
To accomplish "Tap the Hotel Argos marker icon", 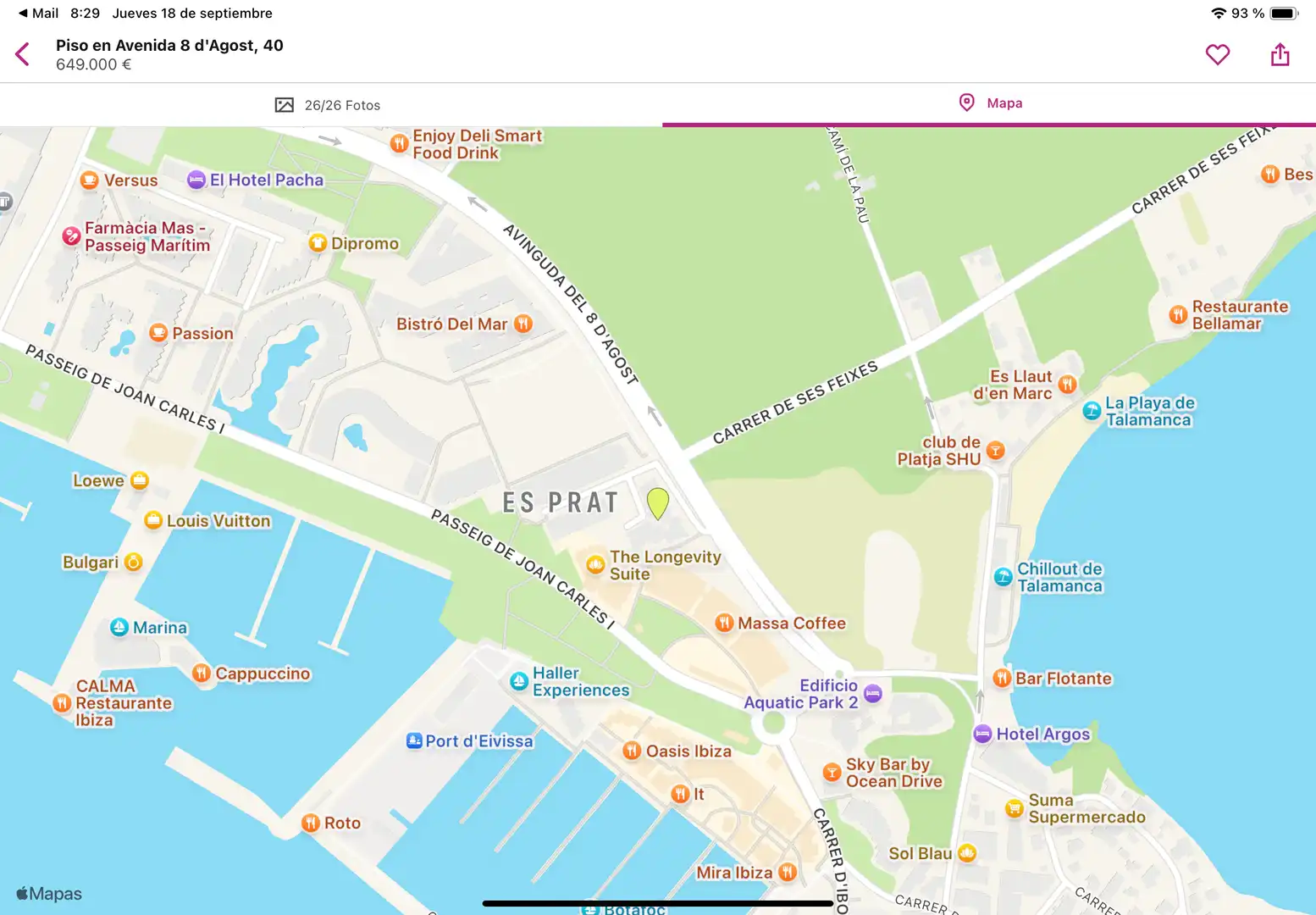I will point(982,734).
